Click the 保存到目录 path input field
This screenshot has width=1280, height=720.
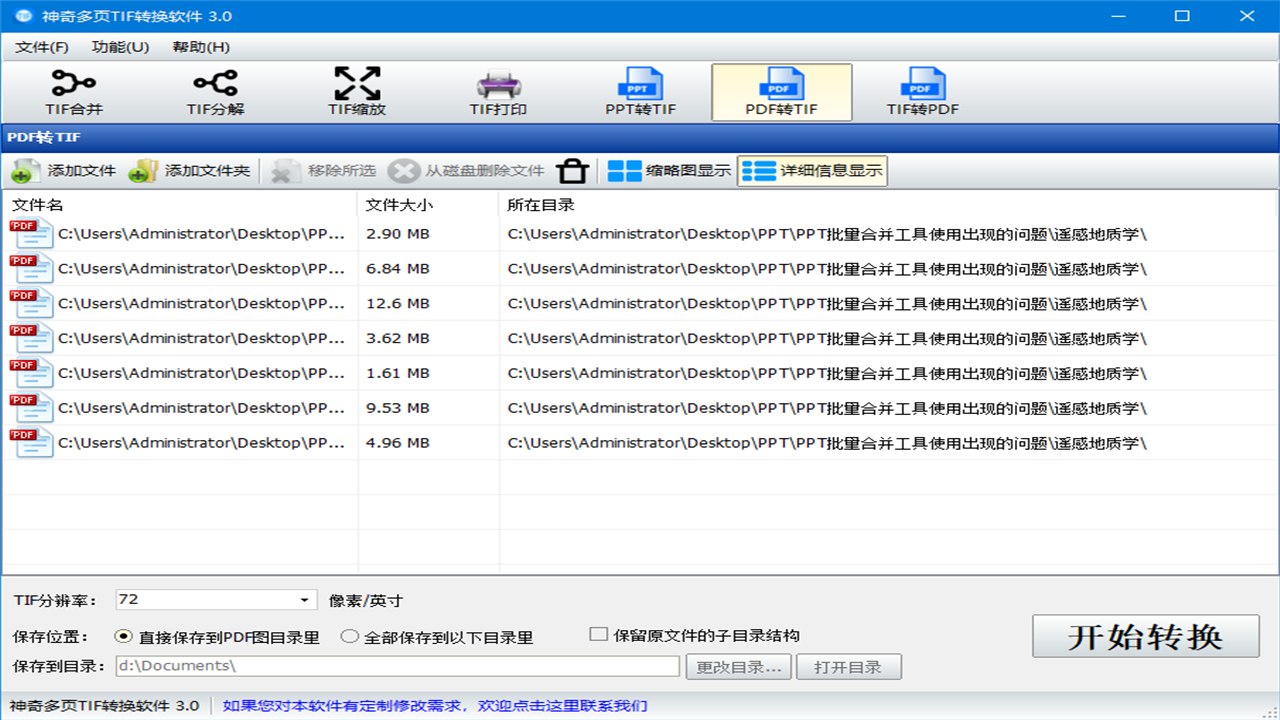pyautogui.click(x=400, y=666)
